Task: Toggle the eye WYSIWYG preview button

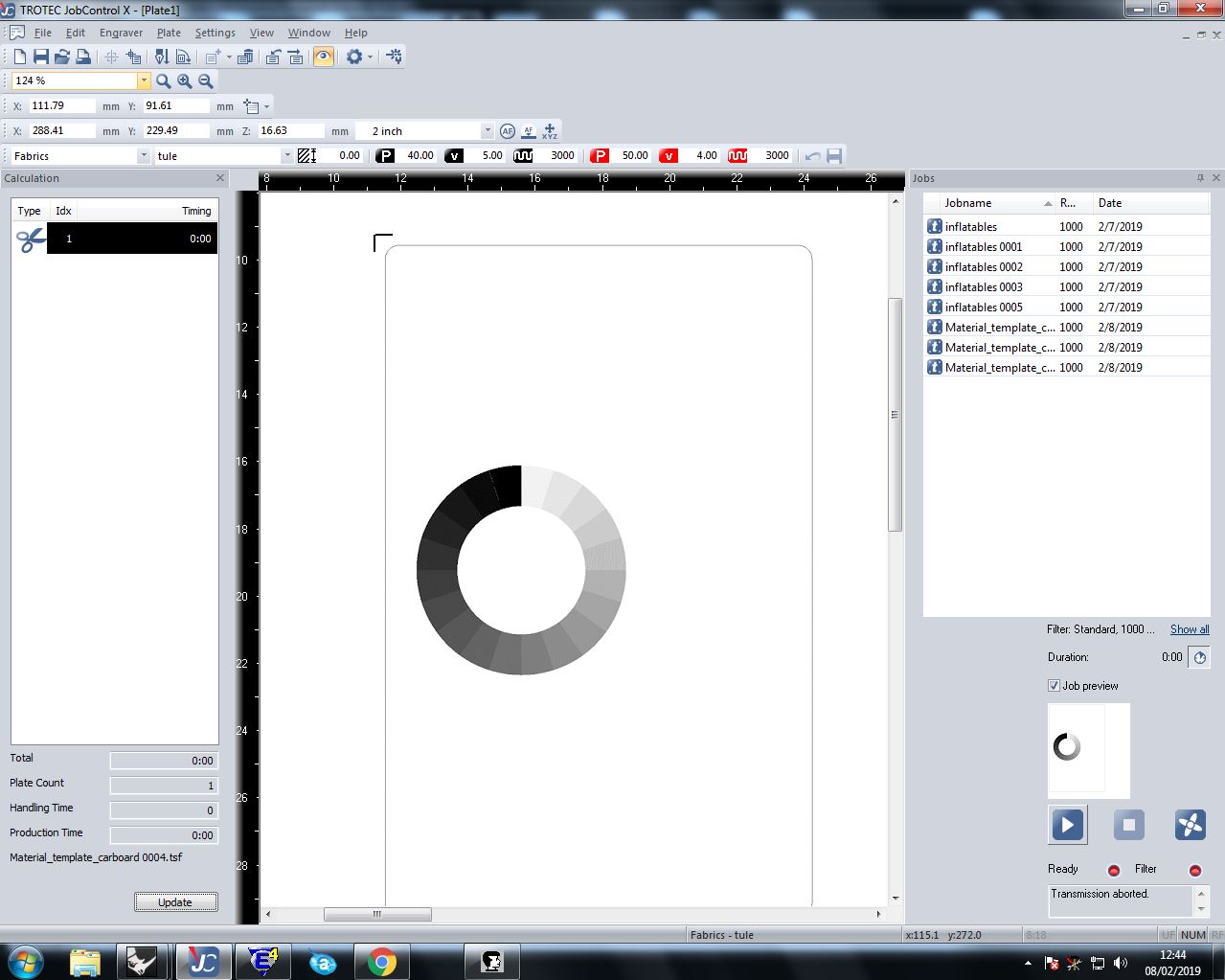Action: pos(324,57)
